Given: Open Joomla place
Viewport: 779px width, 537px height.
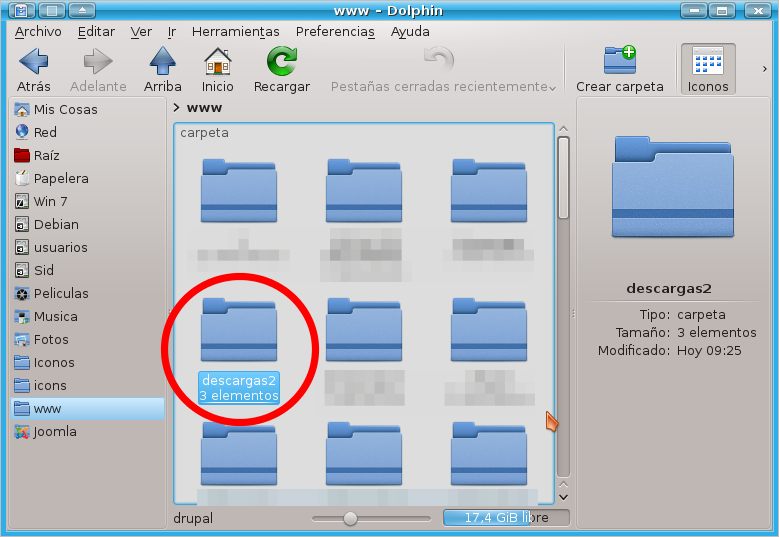Looking at the screenshot, I should pos(88,432).
